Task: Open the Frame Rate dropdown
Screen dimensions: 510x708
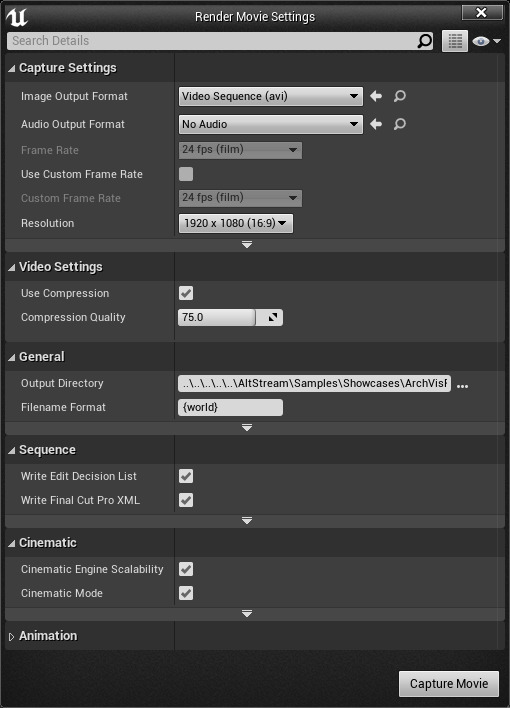Action: click(240, 150)
